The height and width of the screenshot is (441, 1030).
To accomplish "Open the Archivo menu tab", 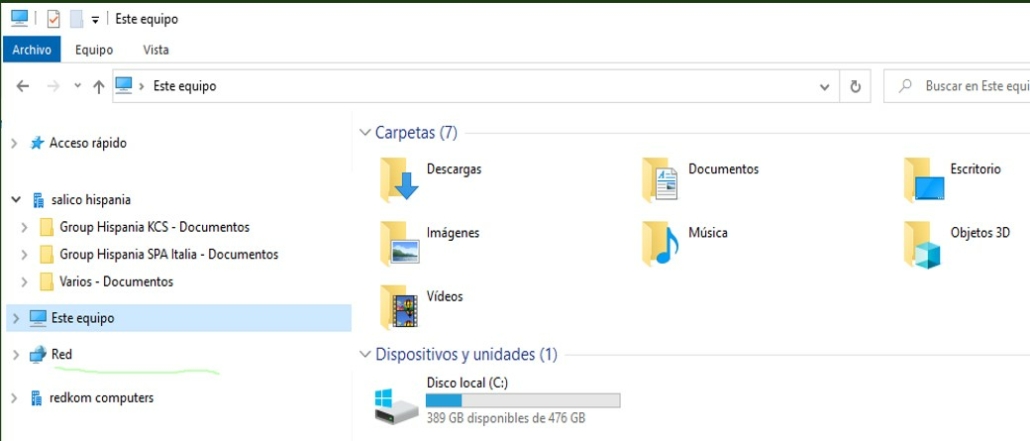I will tap(32, 50).
